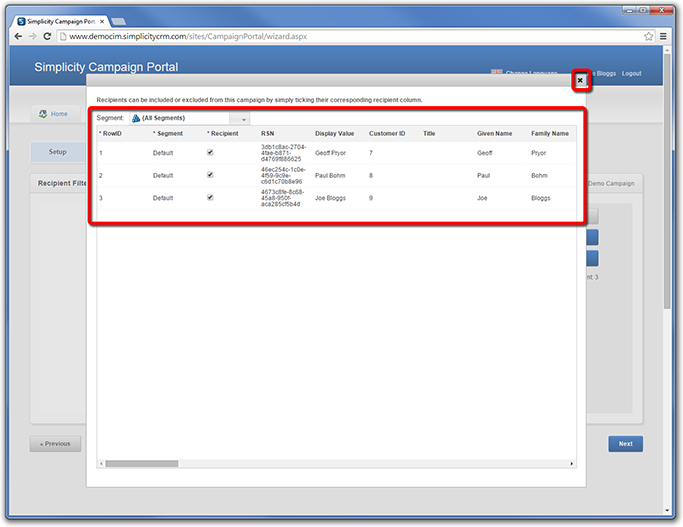Screen dimensions: 683x527
Task: Click the Next button
Action: tap(626, 444)
